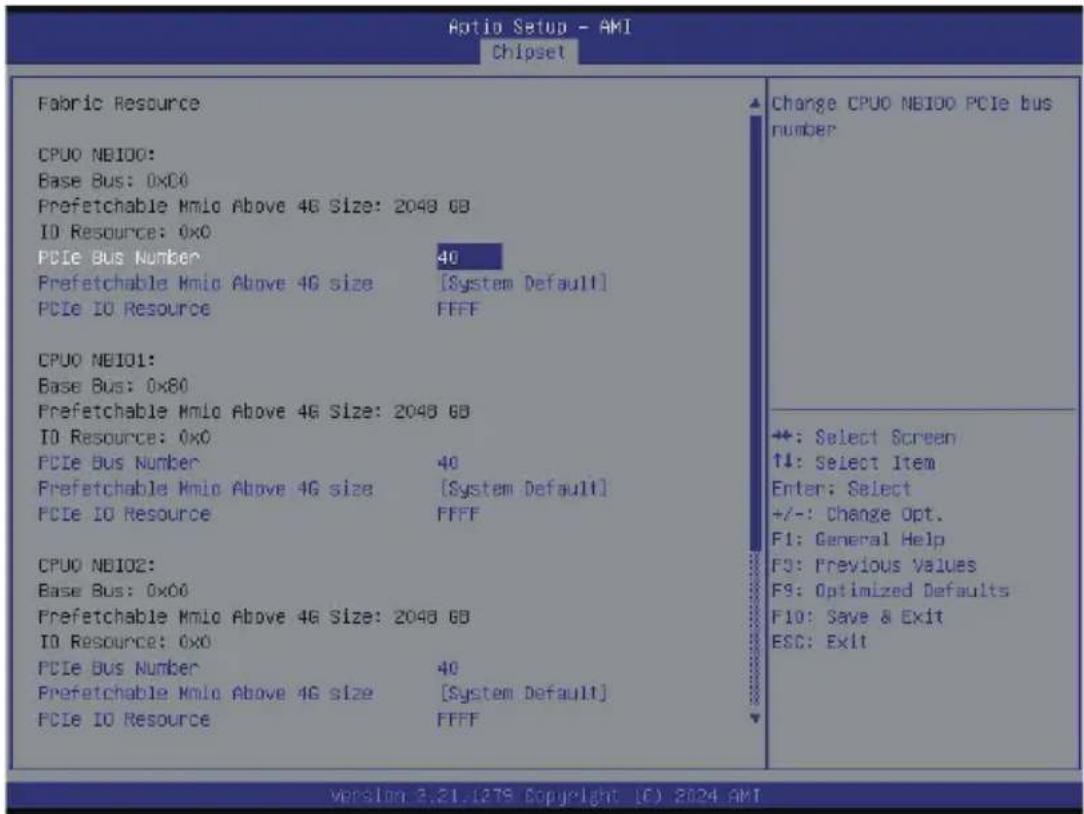Click the F9: Optimized Defaults hint
The width and height of the screenshot is (1084, 814).
890,591
